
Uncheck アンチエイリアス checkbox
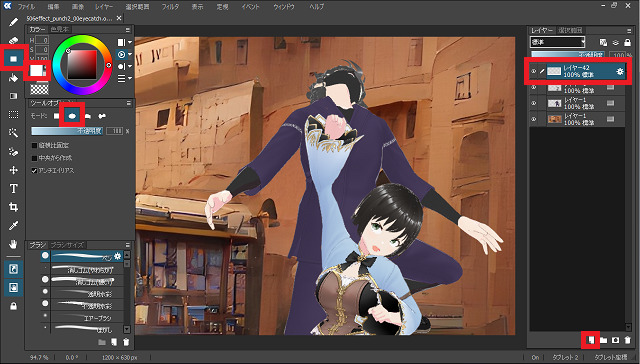(x=34, y=171)
